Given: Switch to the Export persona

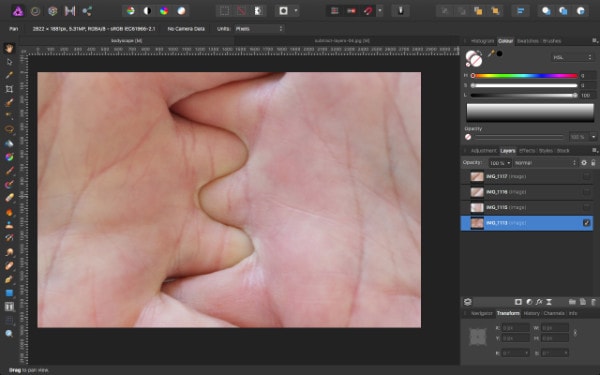Looking at the screenshot, I should point(87,11).
